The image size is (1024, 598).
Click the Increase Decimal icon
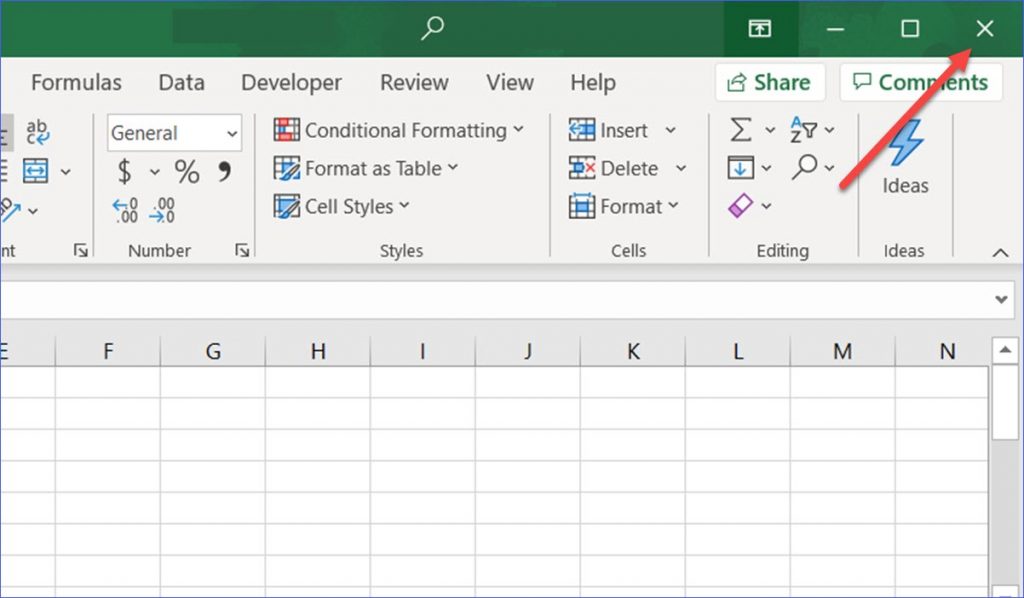tap(126, 210)
